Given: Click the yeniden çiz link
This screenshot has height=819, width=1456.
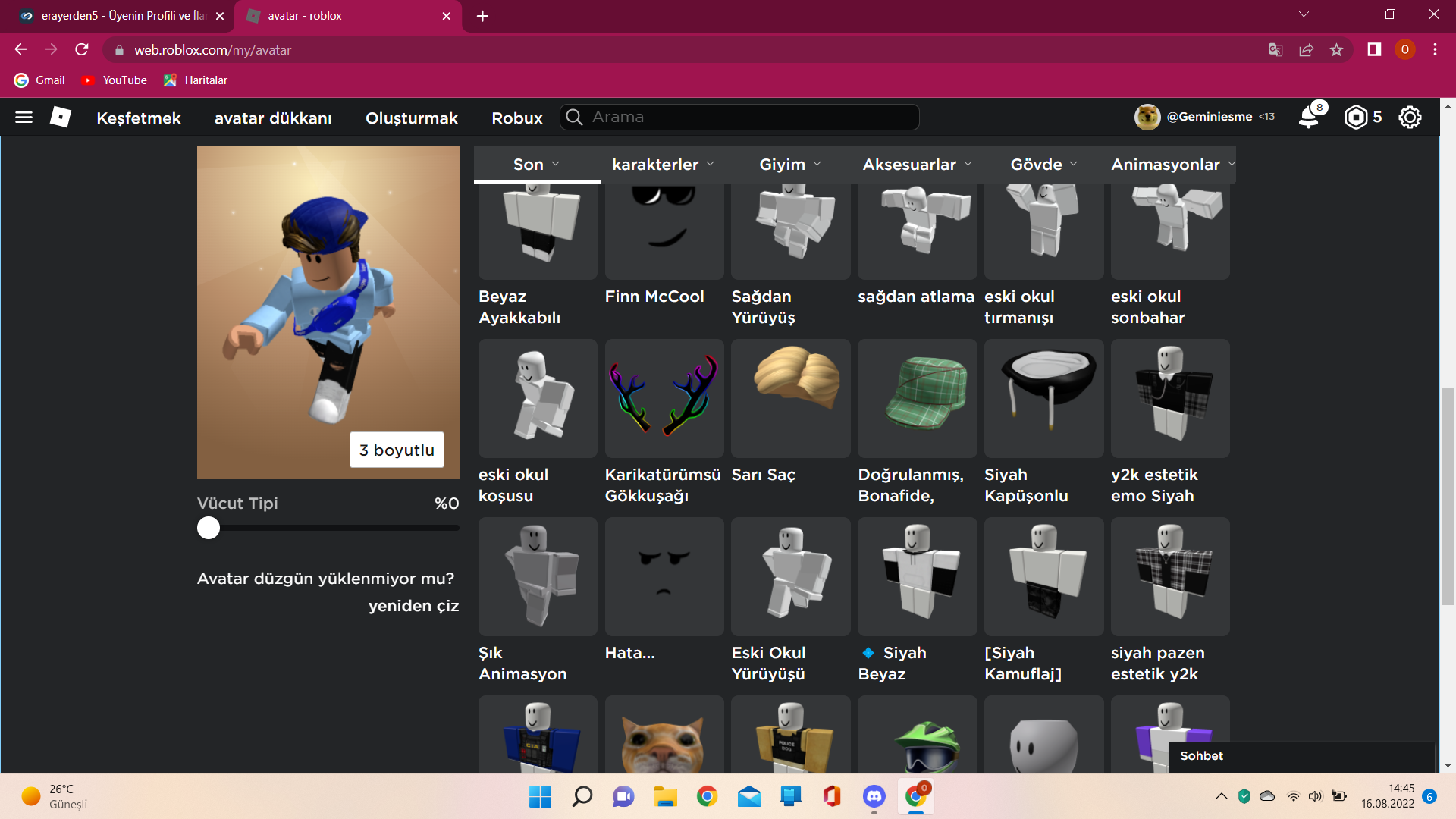Looking at the screenshot, I should pos(413,606).
